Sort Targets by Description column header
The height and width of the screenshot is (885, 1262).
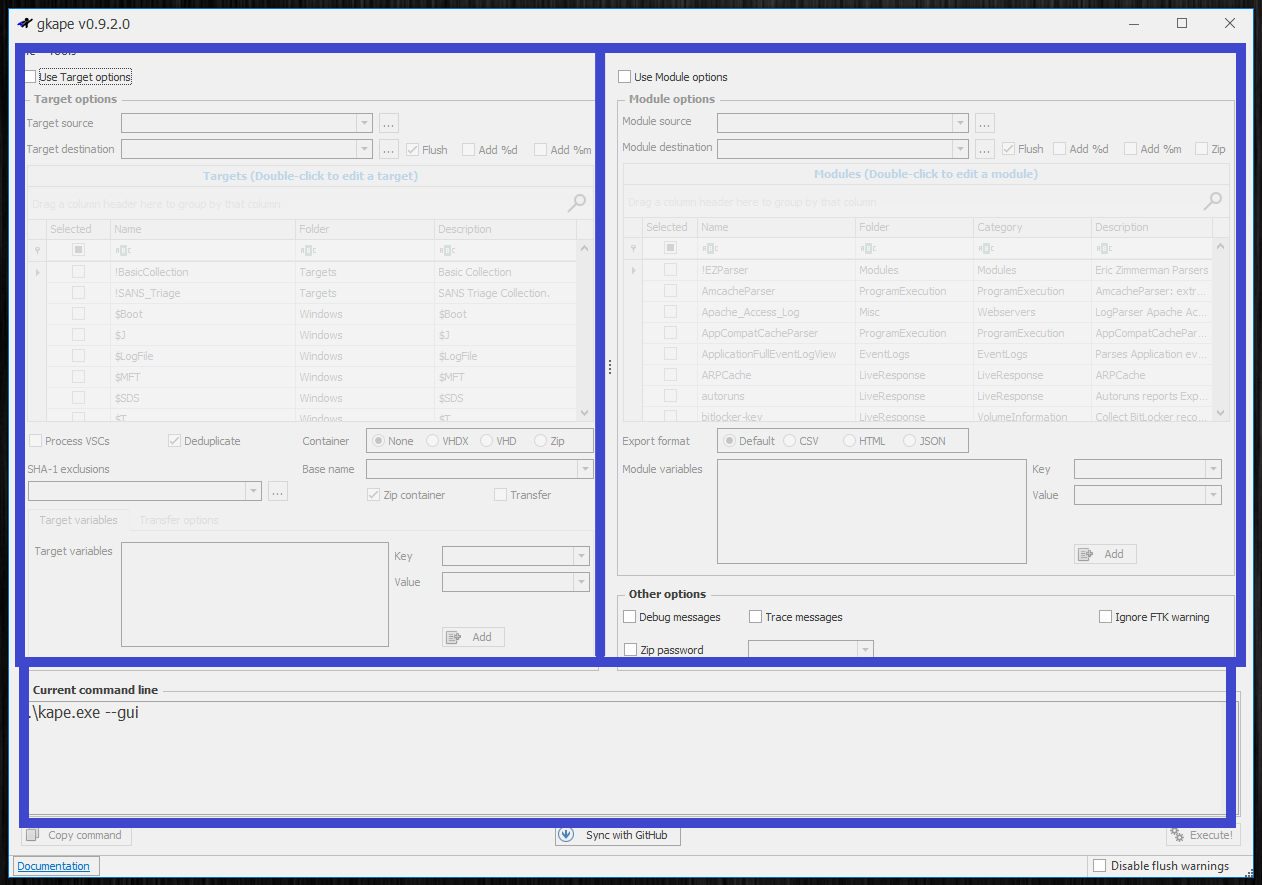point(506,229)
